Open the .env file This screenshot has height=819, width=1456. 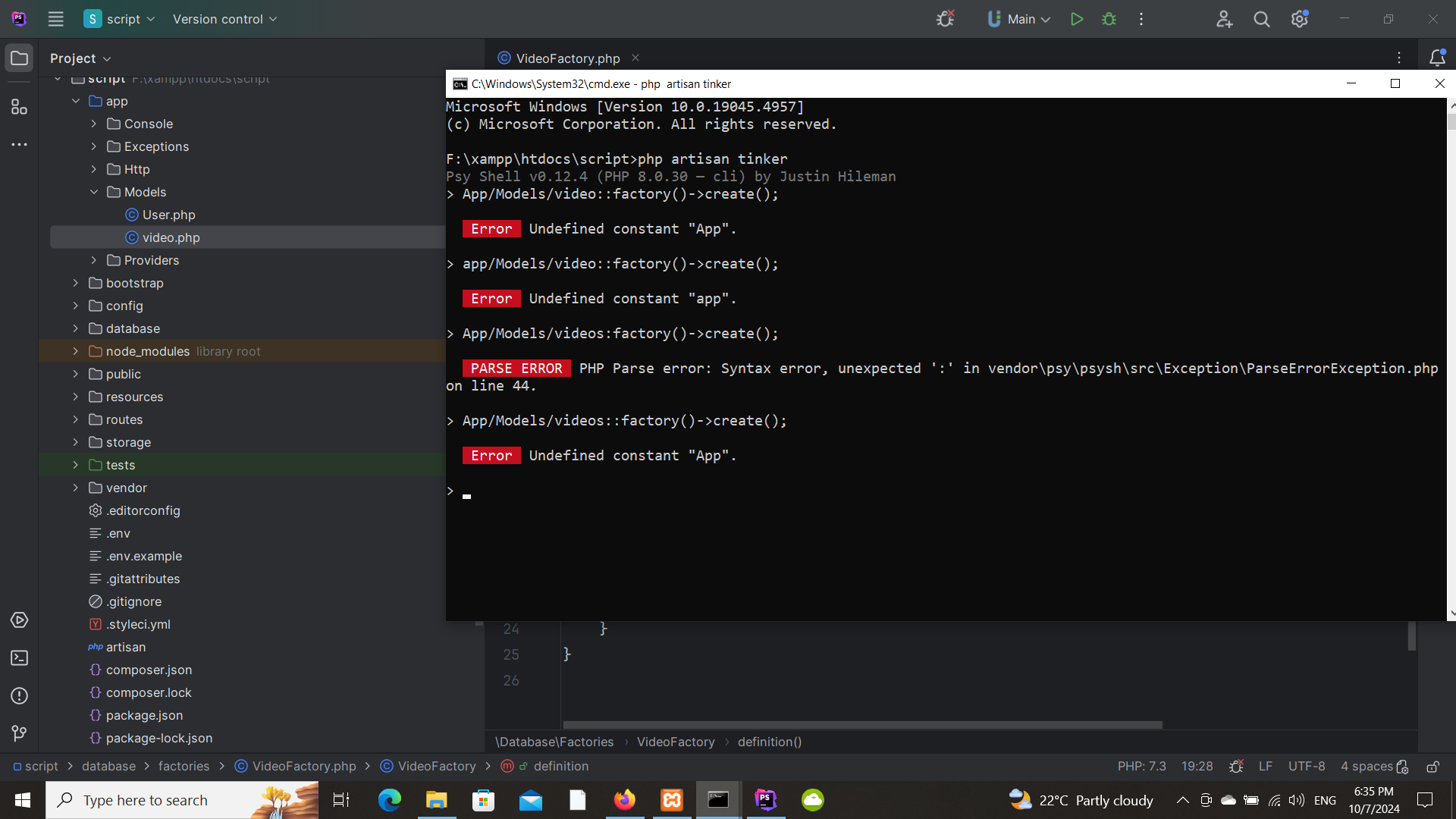tap(118, 533)
